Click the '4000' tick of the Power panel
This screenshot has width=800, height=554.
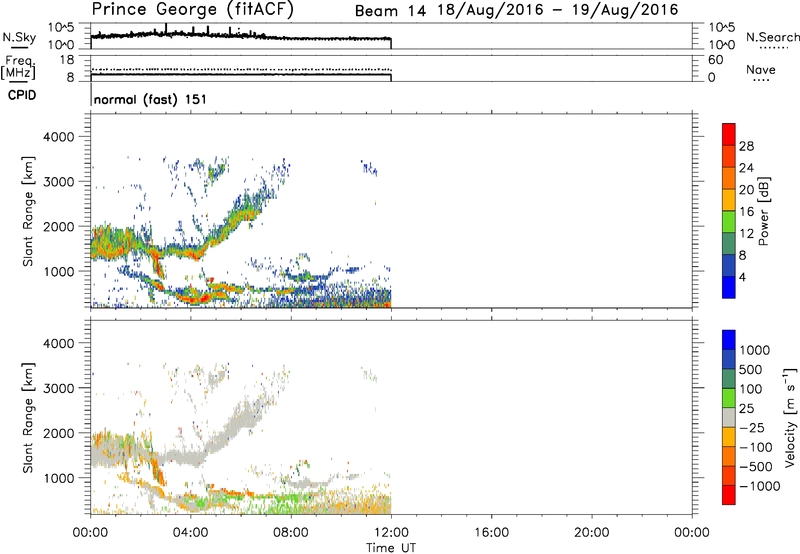click(58, 137)
